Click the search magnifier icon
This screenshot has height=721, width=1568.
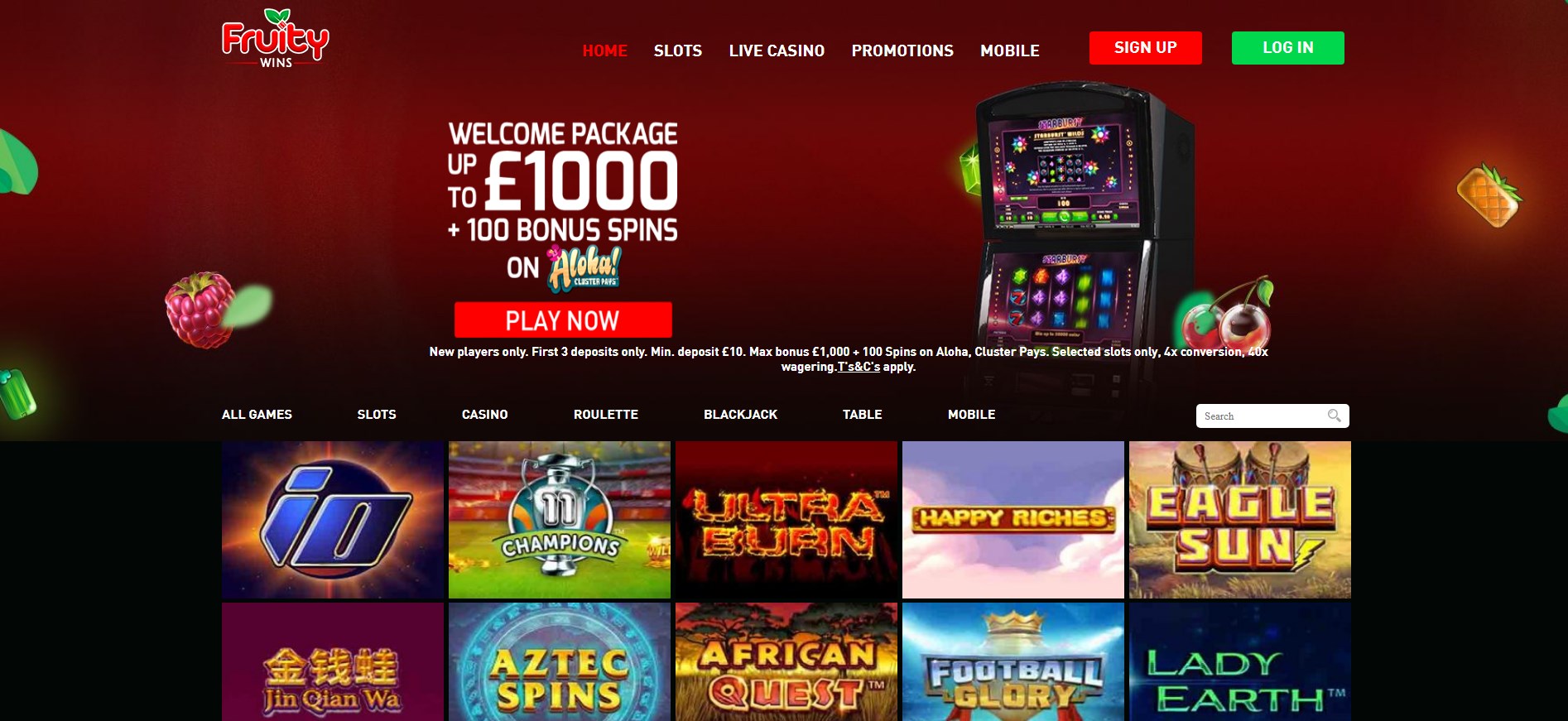1334,416
